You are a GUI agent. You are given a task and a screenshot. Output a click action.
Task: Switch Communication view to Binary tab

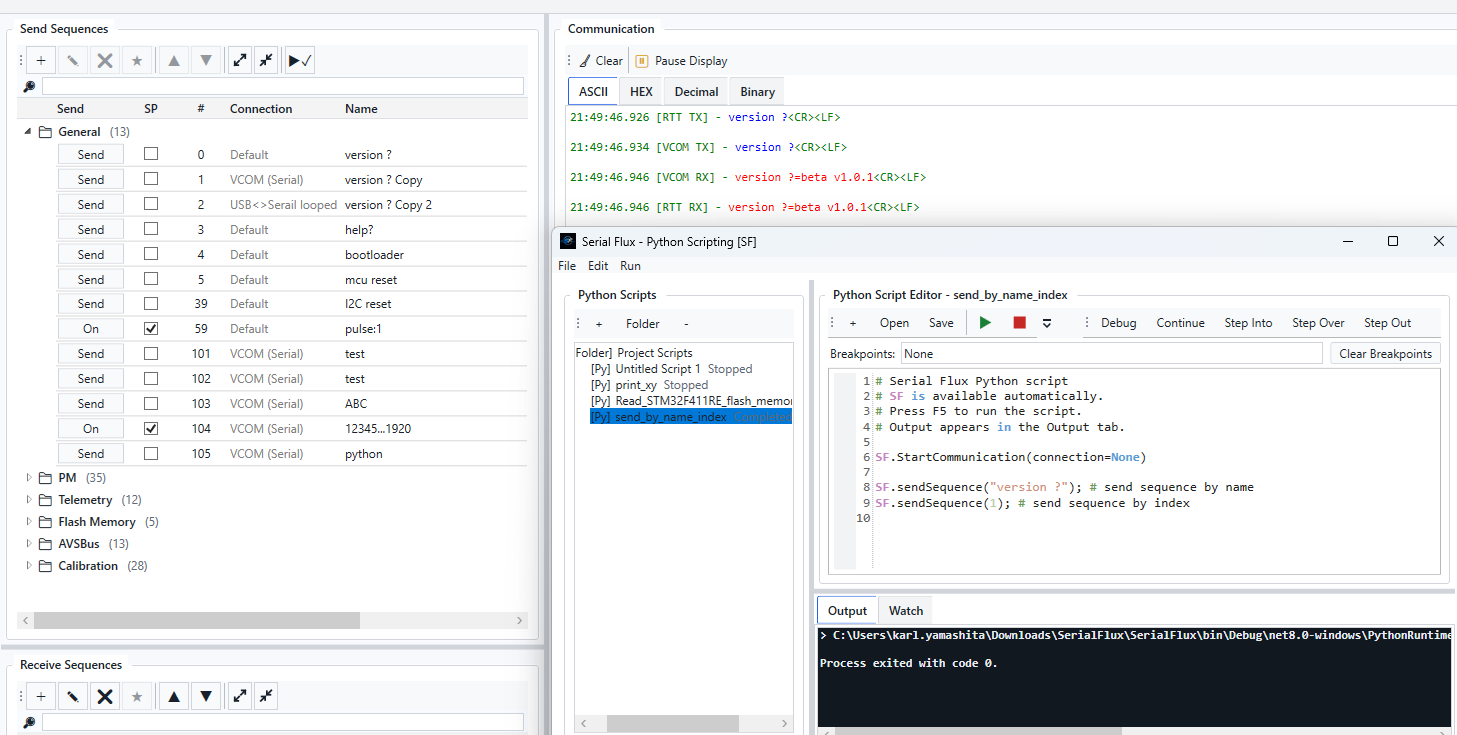(x=757, y=91)
